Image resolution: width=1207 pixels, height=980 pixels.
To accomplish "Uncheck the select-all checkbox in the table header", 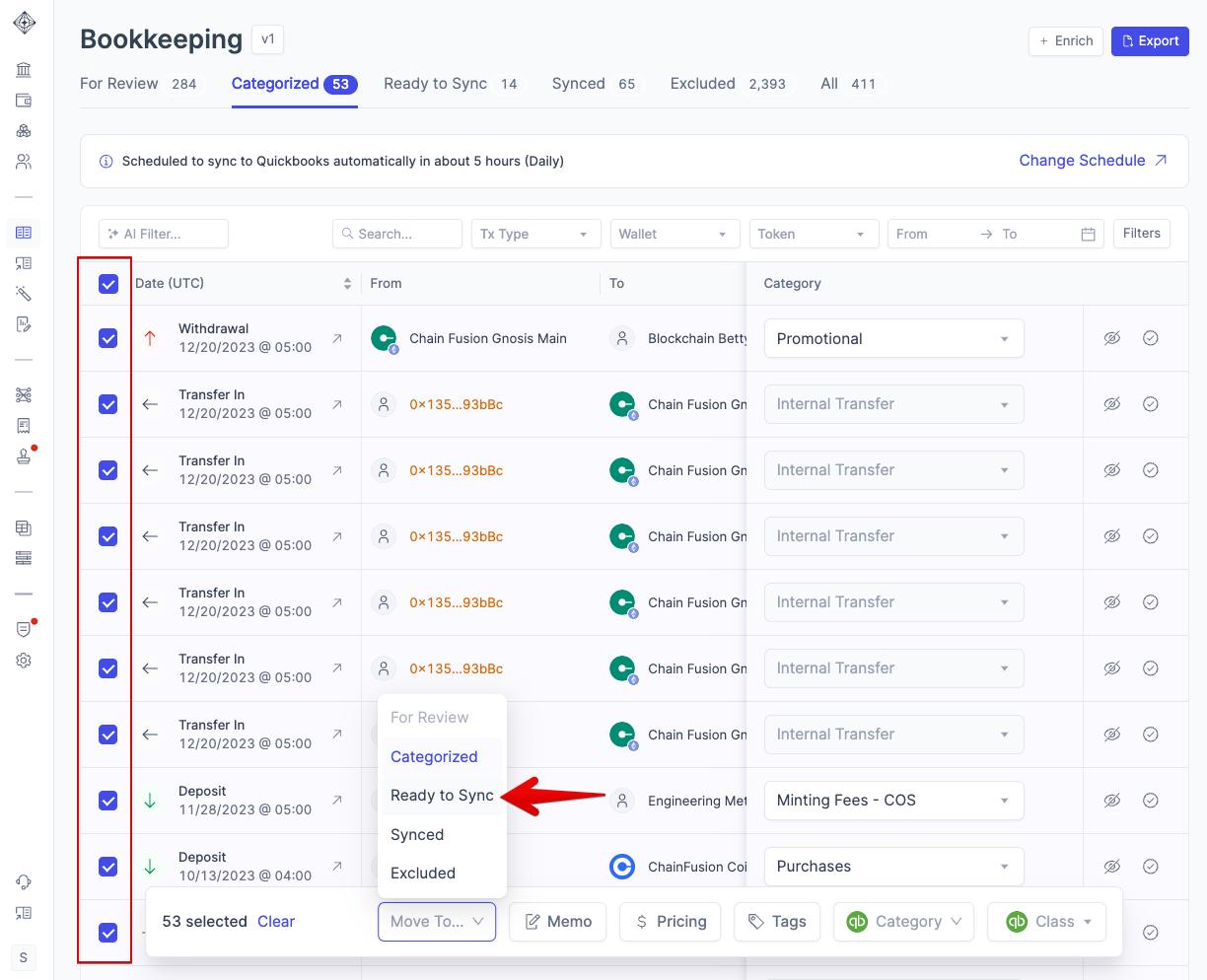I will pyautogui.click(x=108, y=284).
